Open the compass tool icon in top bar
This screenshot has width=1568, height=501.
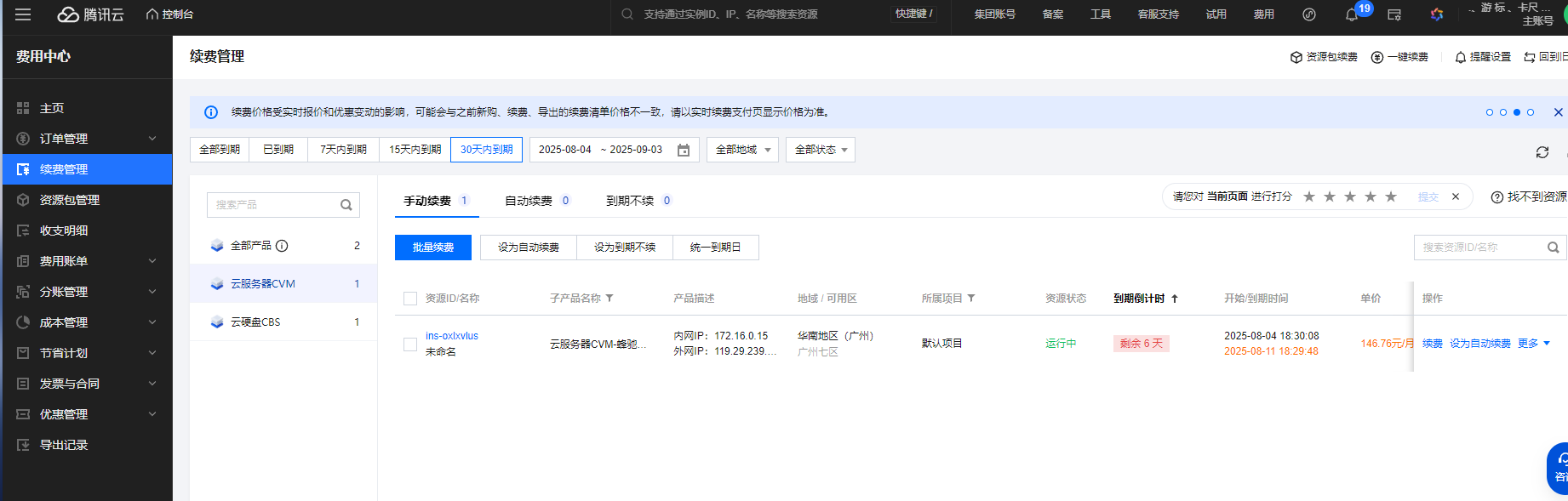click(x=1309, y=14)
